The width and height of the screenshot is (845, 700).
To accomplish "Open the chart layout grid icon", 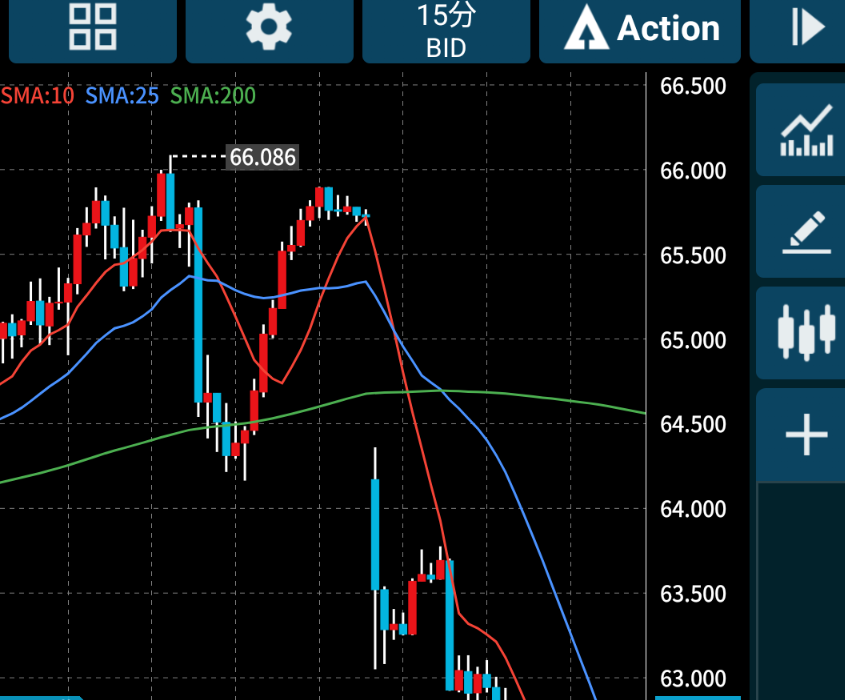I will click(92, 28).
